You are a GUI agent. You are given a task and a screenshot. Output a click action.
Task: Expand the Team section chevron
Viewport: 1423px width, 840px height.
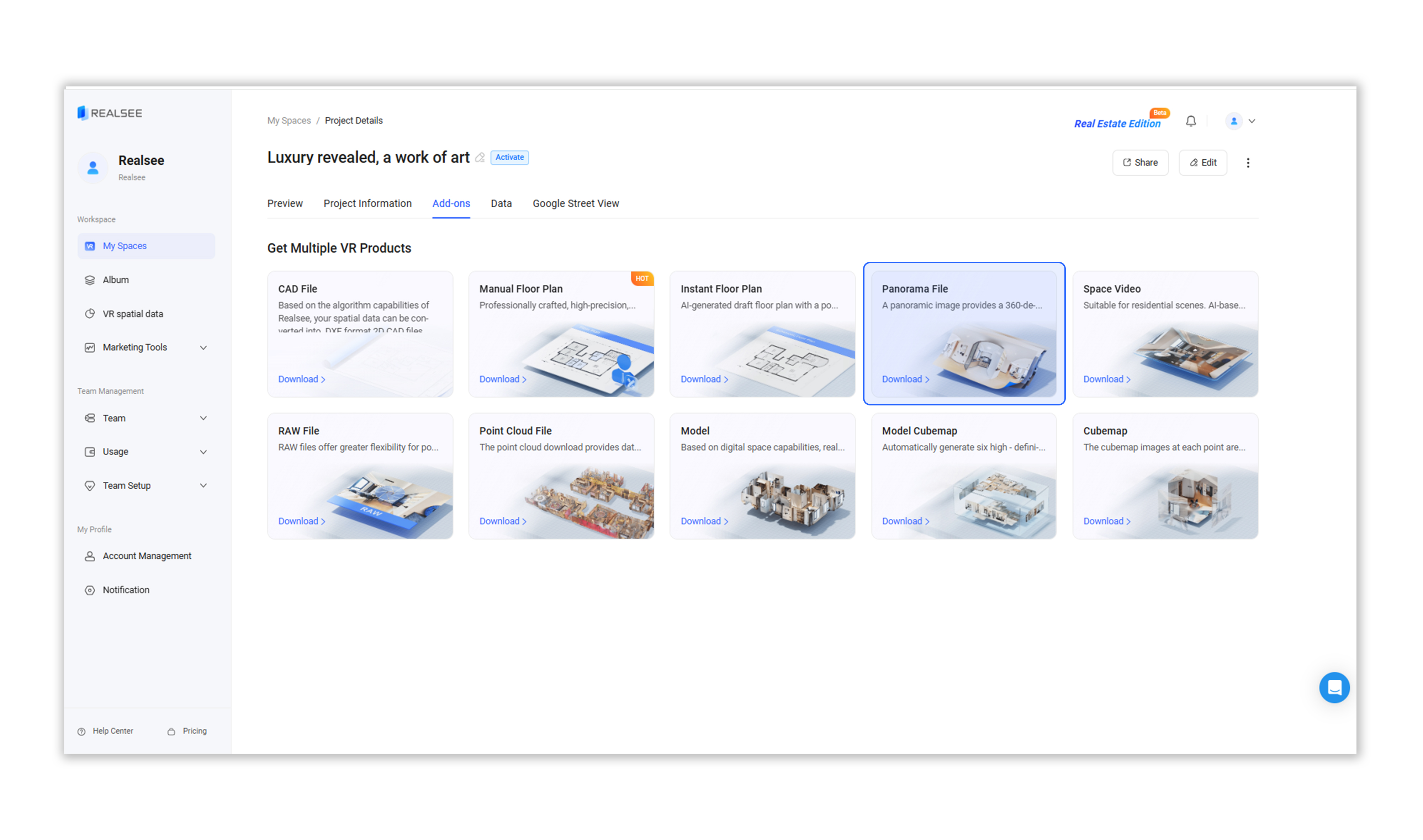point(203,418)
